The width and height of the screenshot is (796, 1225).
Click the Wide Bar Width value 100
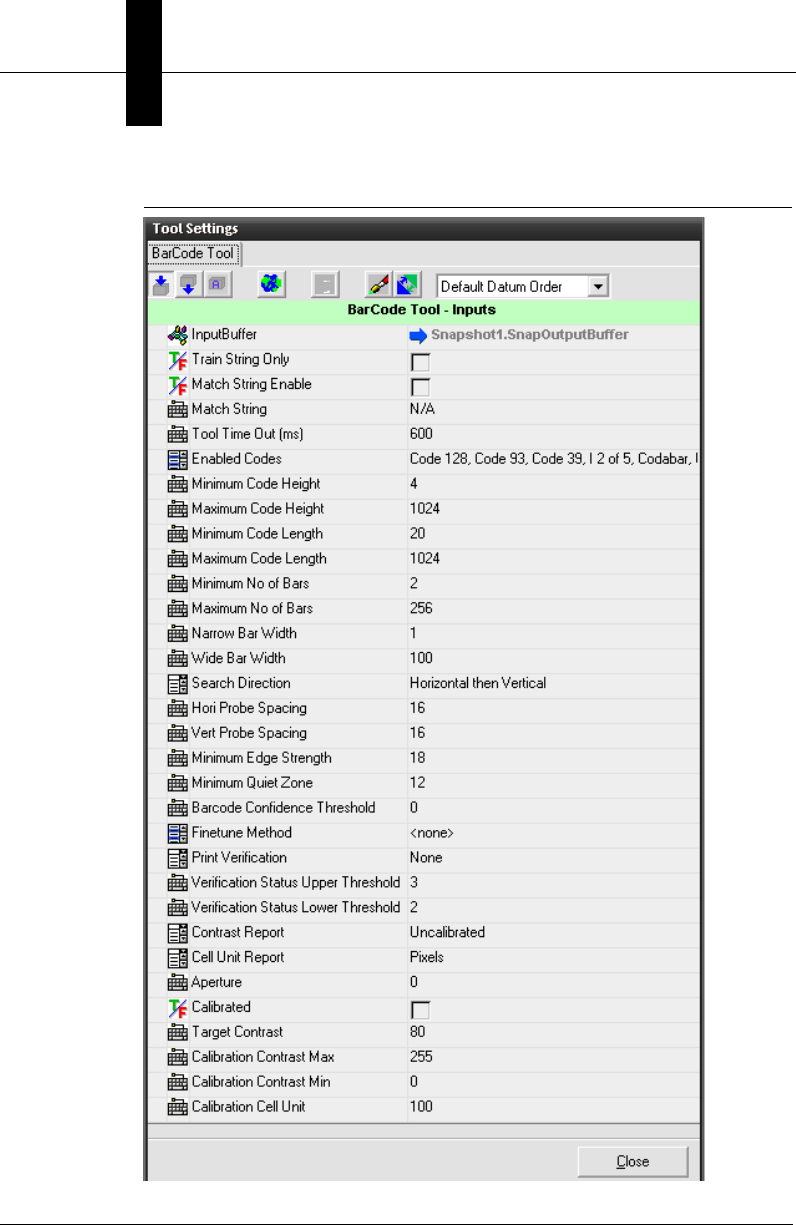[x=421, y=659]
